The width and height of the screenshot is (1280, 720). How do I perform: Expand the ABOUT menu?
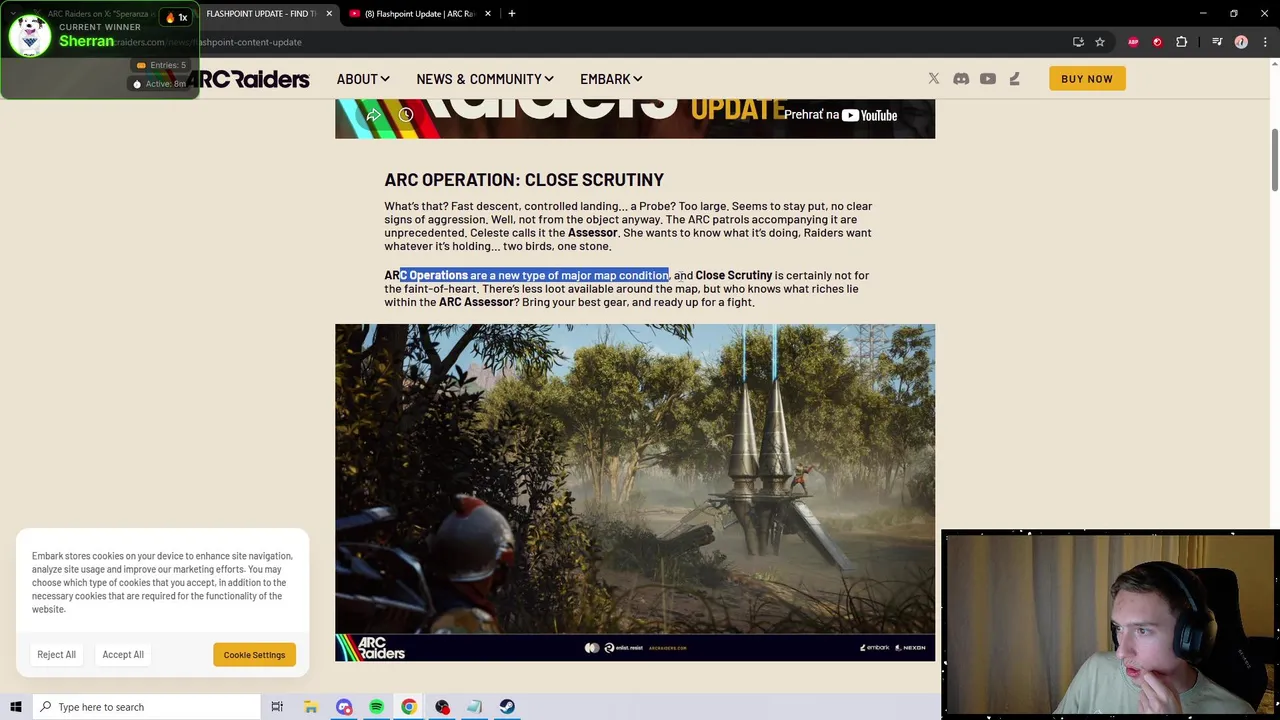[x=363, y=79]
